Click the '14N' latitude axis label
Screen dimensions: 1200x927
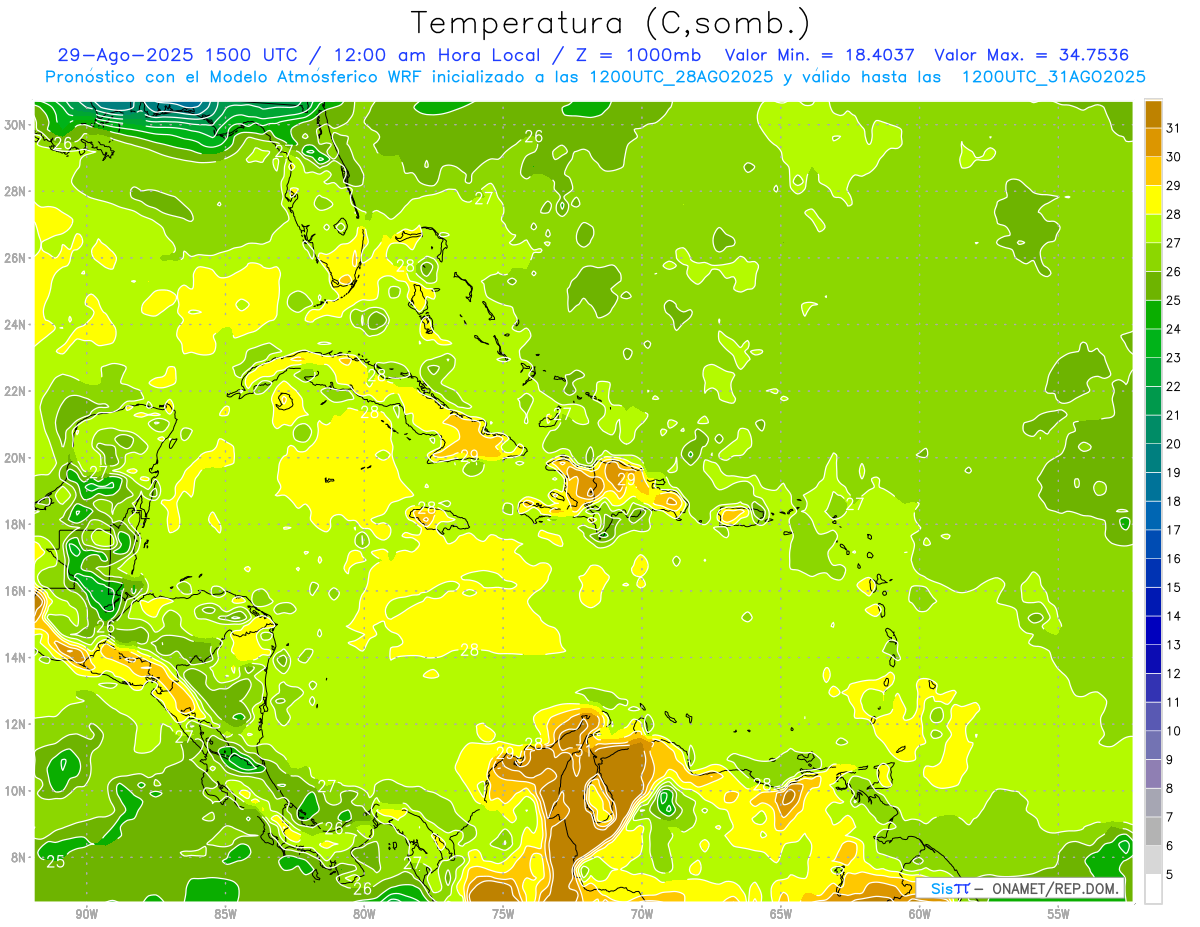click(x=15, y=658)
